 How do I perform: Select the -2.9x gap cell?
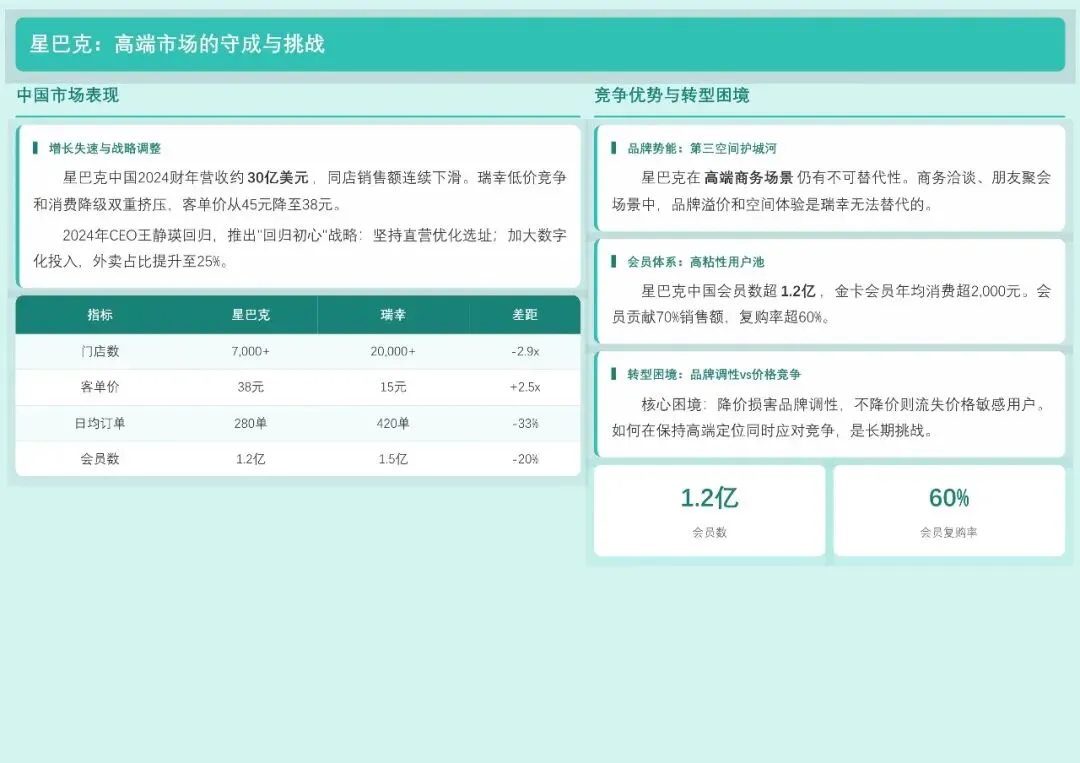525,351
